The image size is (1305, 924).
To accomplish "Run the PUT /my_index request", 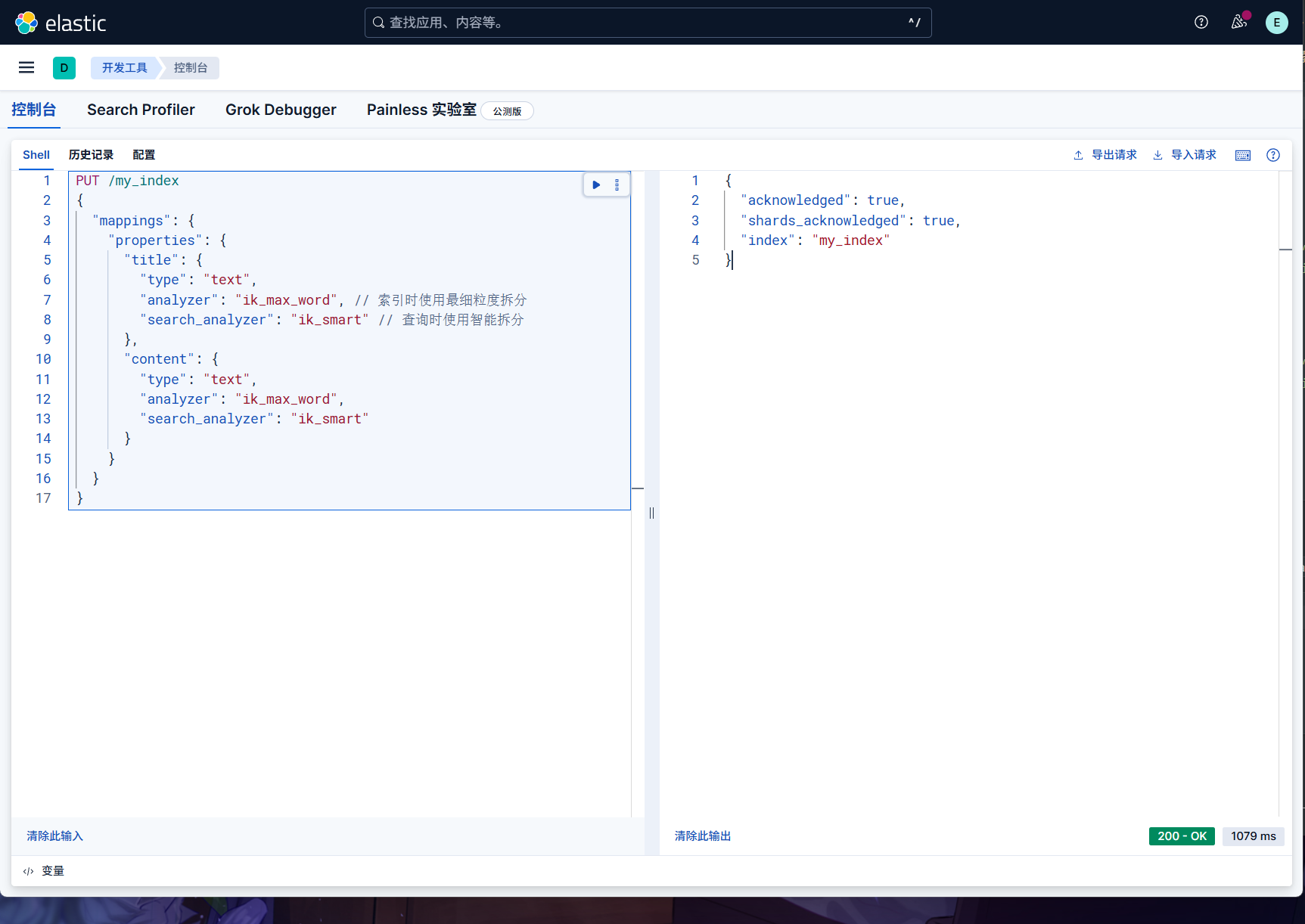I will click(x=596, y=184).
